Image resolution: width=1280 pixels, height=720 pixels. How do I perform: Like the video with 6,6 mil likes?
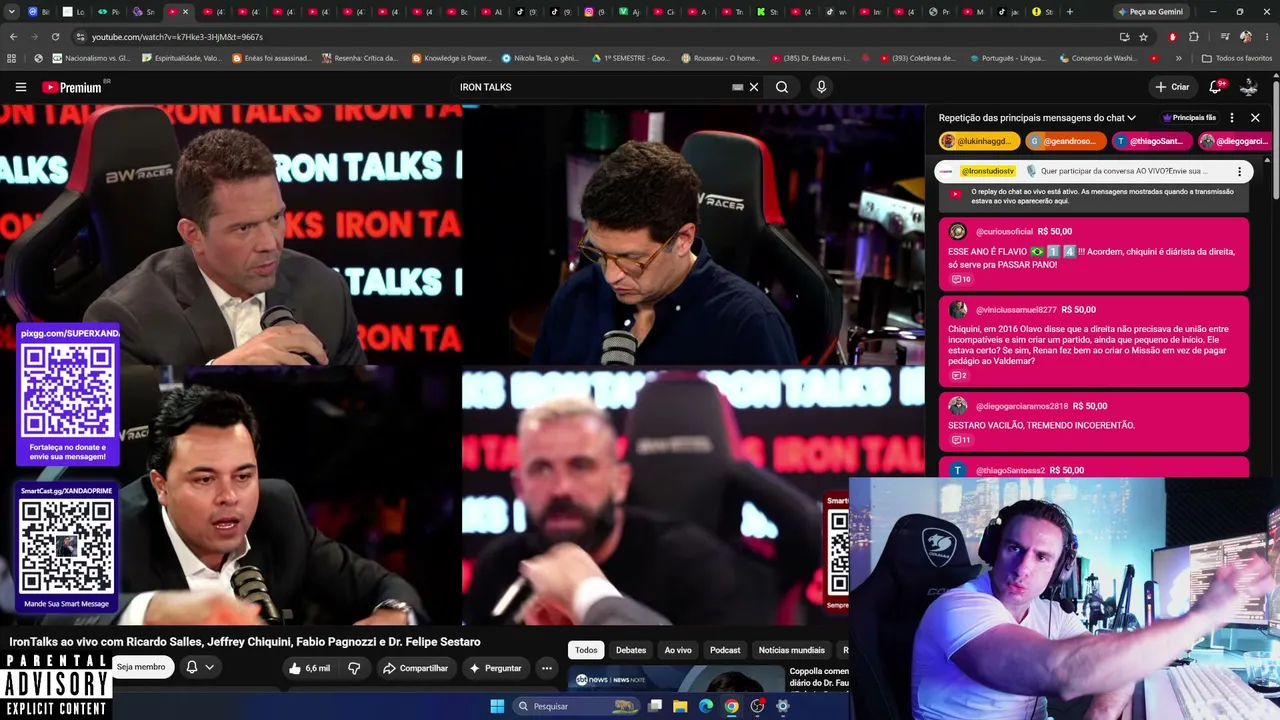click(309, 668)
